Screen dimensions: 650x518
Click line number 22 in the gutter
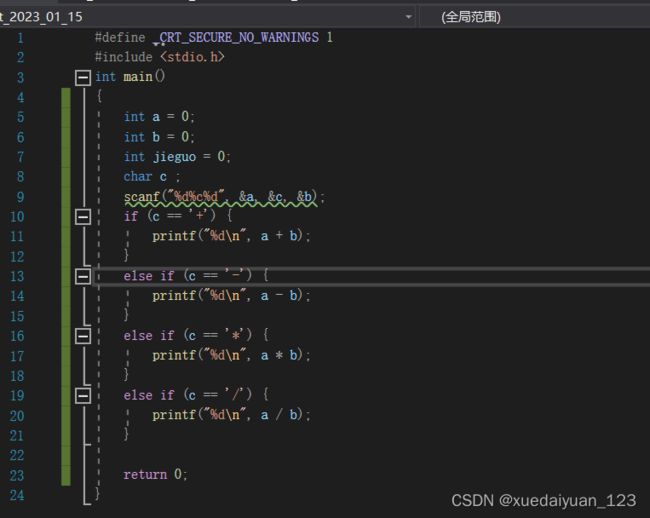[17, 455]
